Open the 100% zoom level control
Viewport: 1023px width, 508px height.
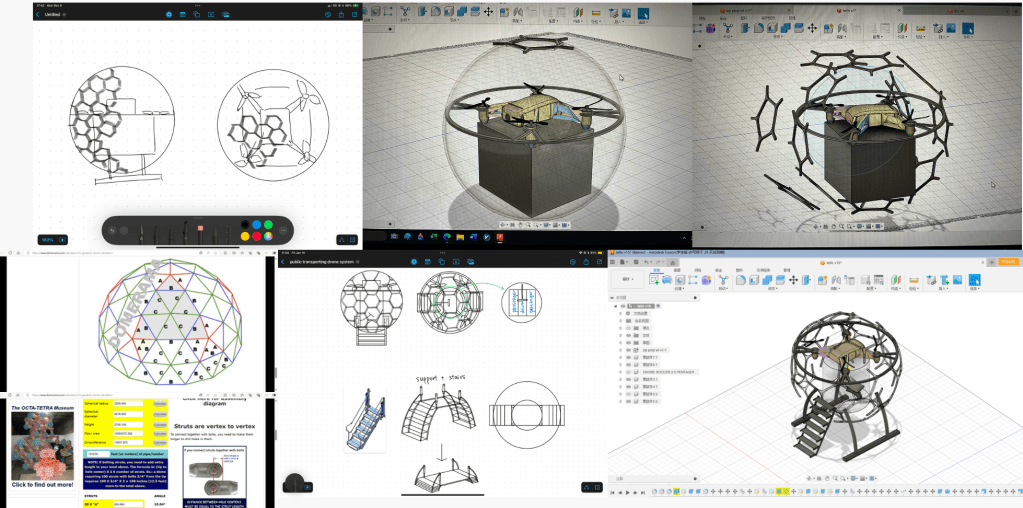(47, 239)
